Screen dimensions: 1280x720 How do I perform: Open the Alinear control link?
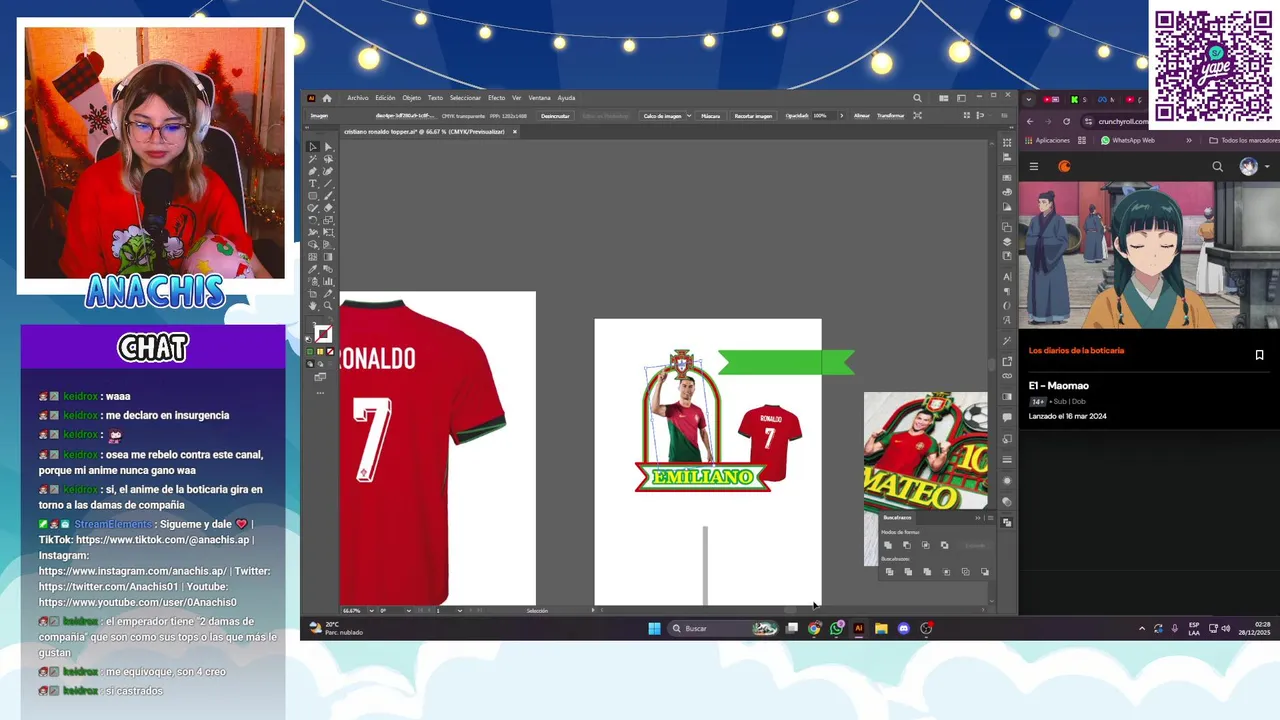(x=862, y=116)
